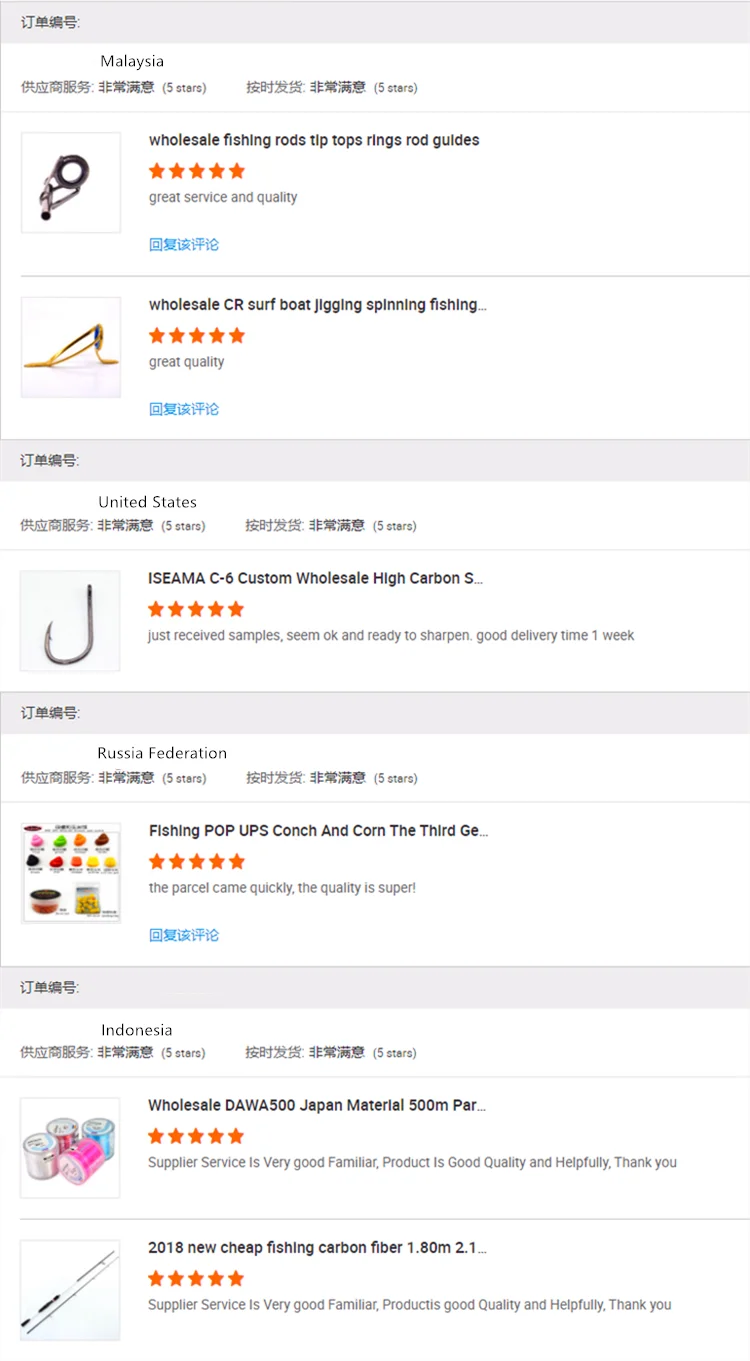
Task: Click the star rating for ISEAMA hook
Action: click(196, 609)
